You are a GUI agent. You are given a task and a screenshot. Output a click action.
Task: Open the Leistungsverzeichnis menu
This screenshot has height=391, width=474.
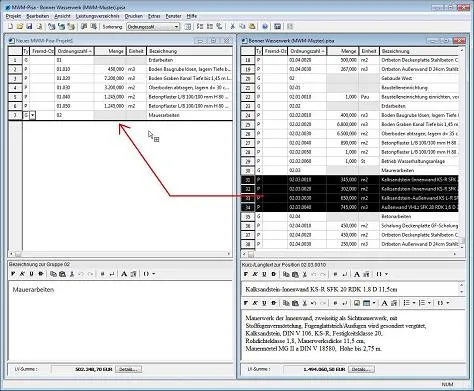click(x=97, y=16)
